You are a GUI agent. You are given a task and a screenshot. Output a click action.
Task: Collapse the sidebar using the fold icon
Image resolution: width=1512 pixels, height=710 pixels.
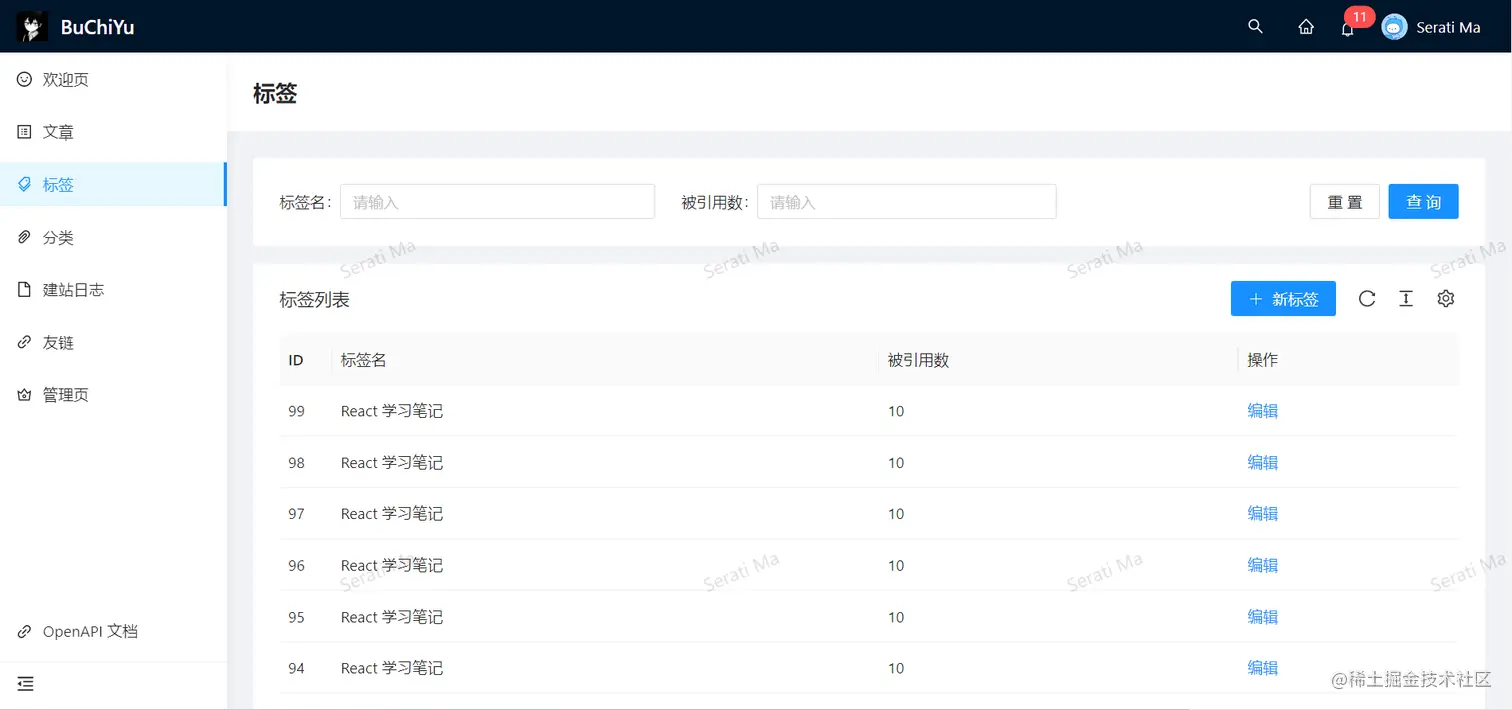coord(26,684)
